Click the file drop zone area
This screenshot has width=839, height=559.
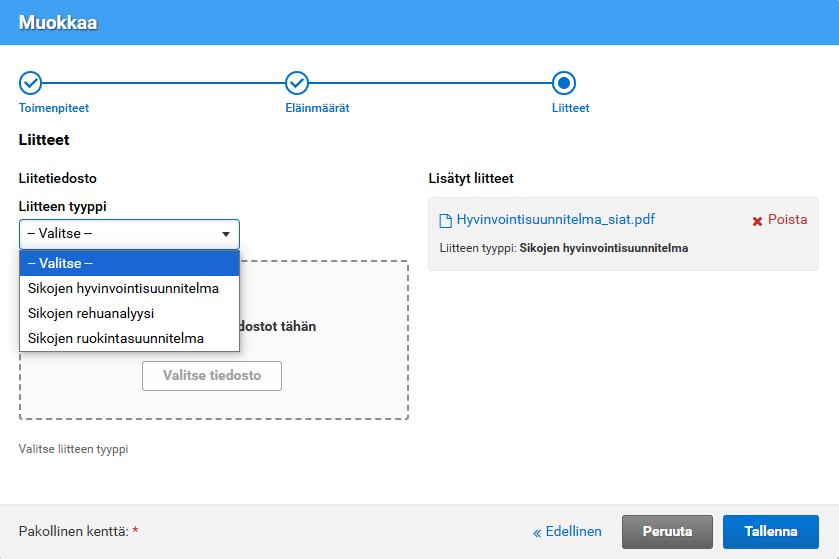point(330,395)
